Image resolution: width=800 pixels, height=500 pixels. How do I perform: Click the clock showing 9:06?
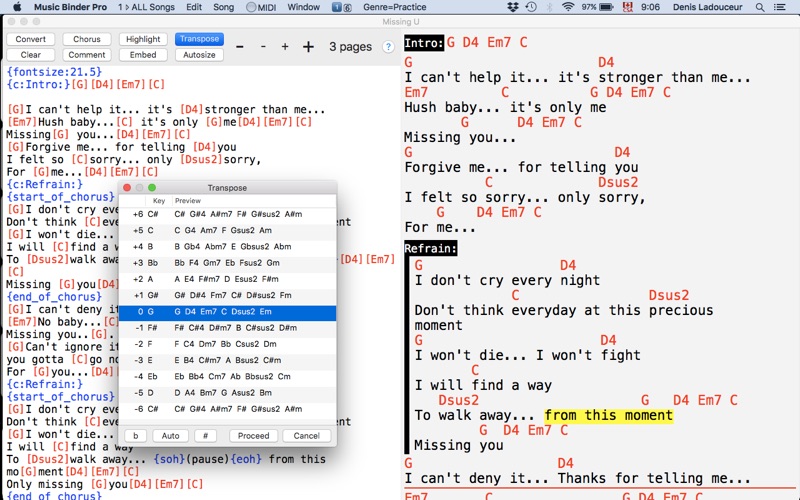point(650,7)
